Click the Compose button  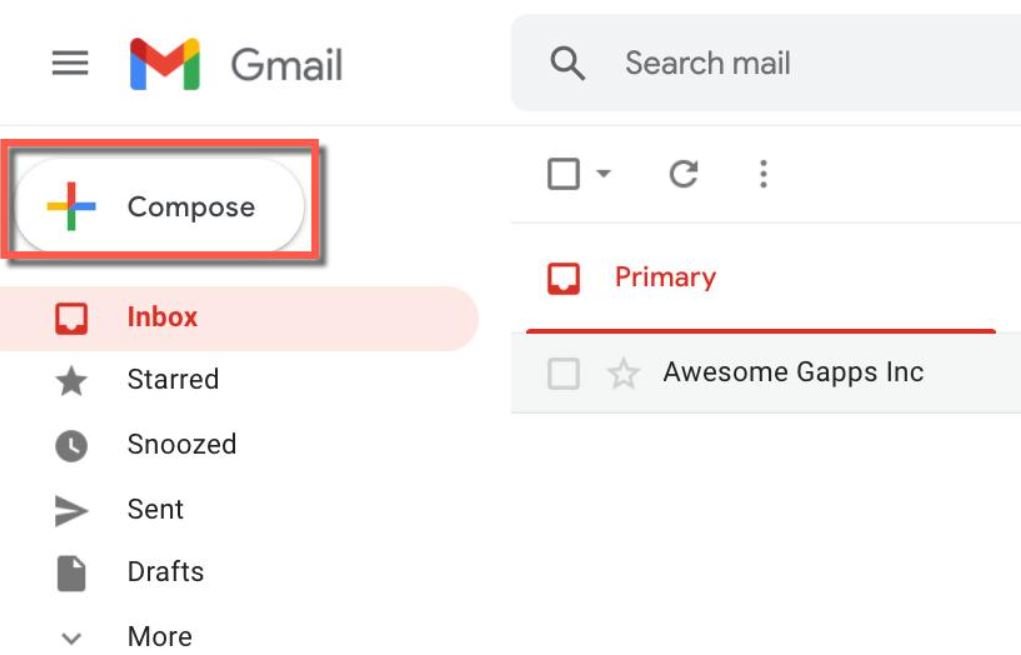point(160,206)
